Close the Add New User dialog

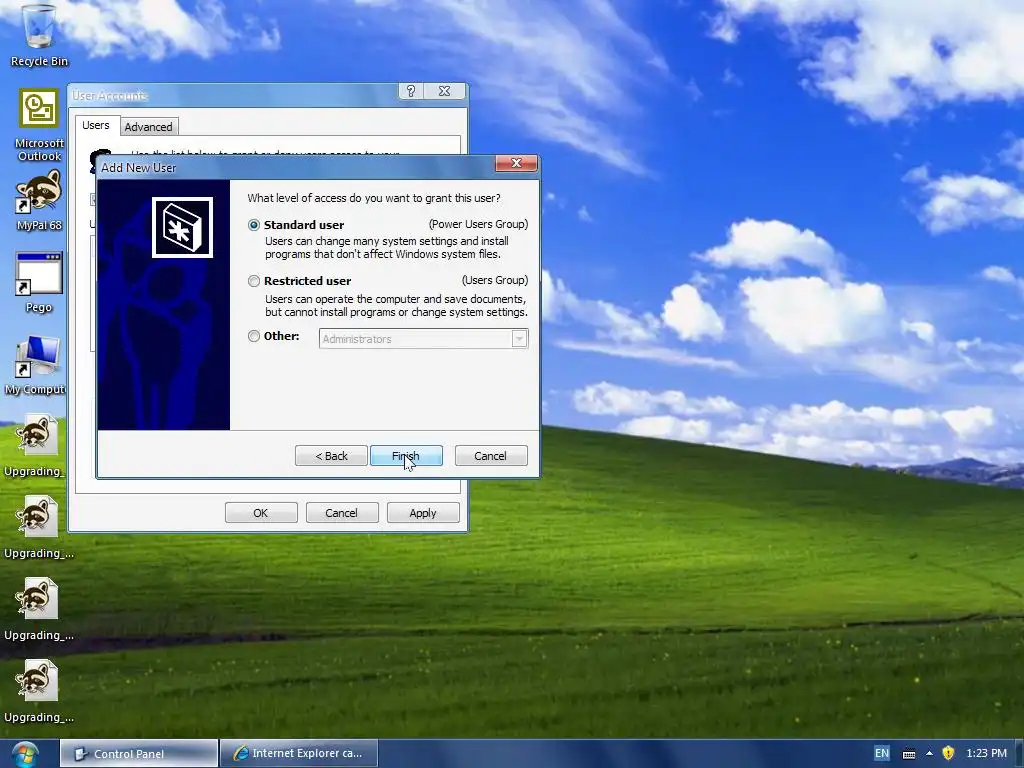tap(516, 163)
